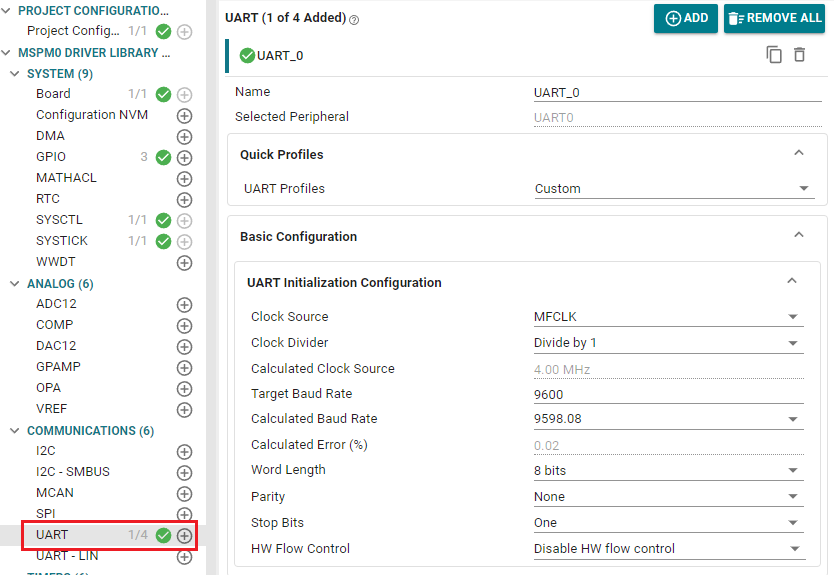Collapse UART Initialization Configuration section
Viewport: 834px width, 575px height.
coord(791,282)
